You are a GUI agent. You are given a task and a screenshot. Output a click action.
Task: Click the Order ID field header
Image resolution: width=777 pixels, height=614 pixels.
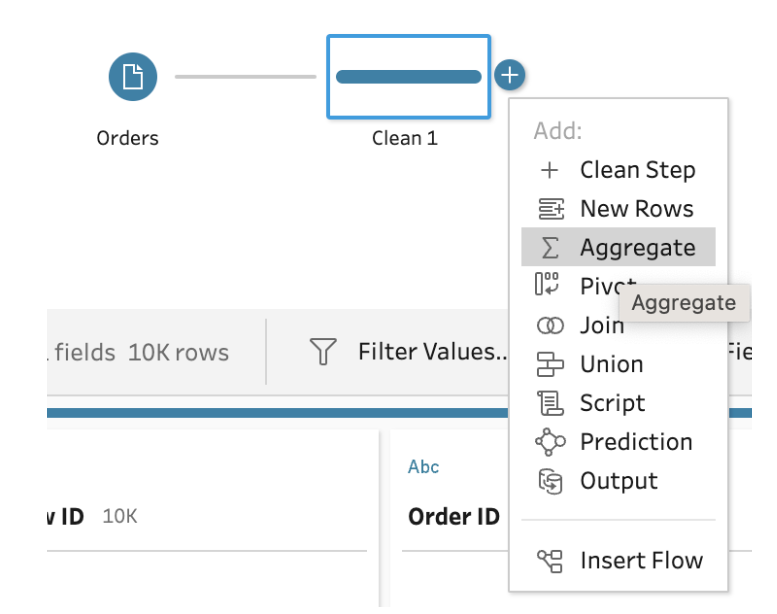click(453, 517)
